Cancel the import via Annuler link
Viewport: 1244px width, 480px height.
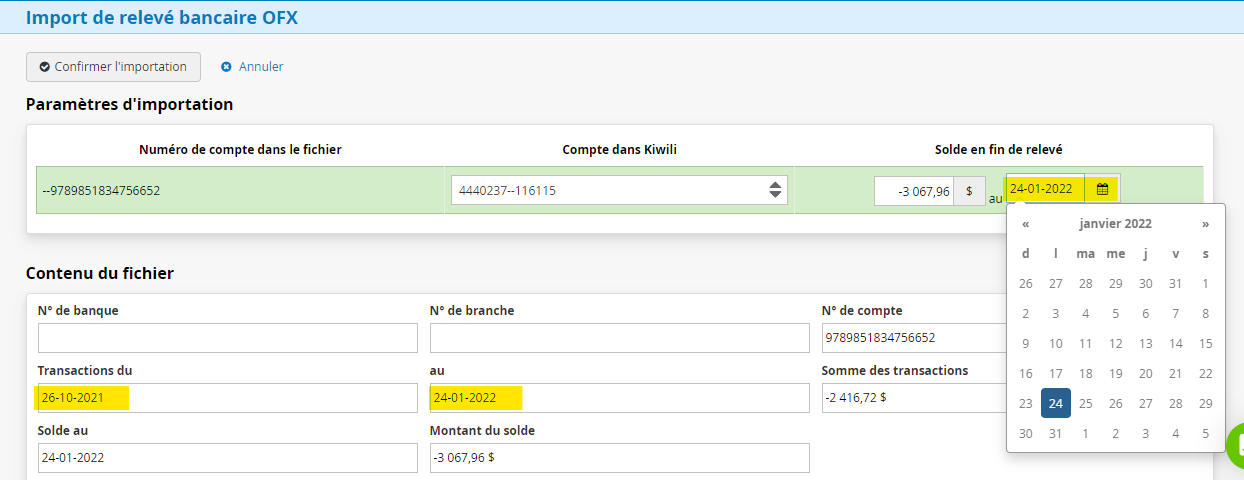click(252, 67)
